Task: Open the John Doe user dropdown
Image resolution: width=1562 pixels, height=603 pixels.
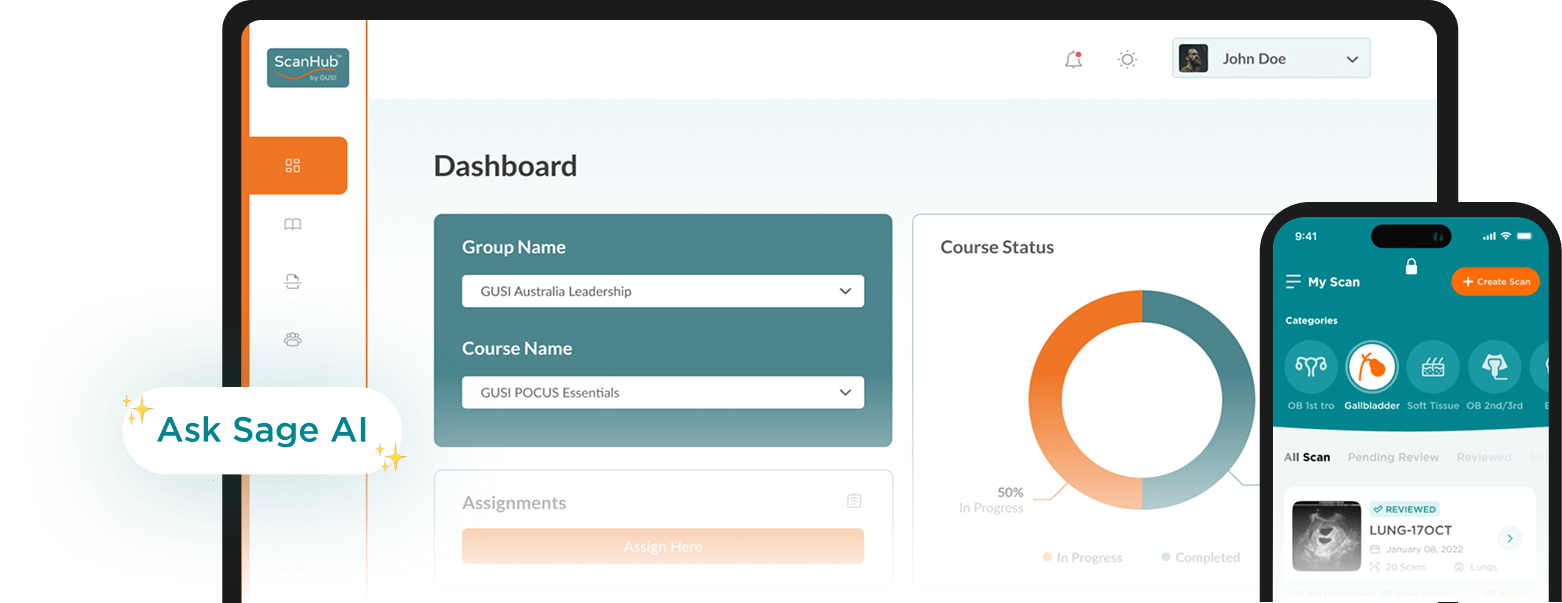Action: click(1270, 59)
